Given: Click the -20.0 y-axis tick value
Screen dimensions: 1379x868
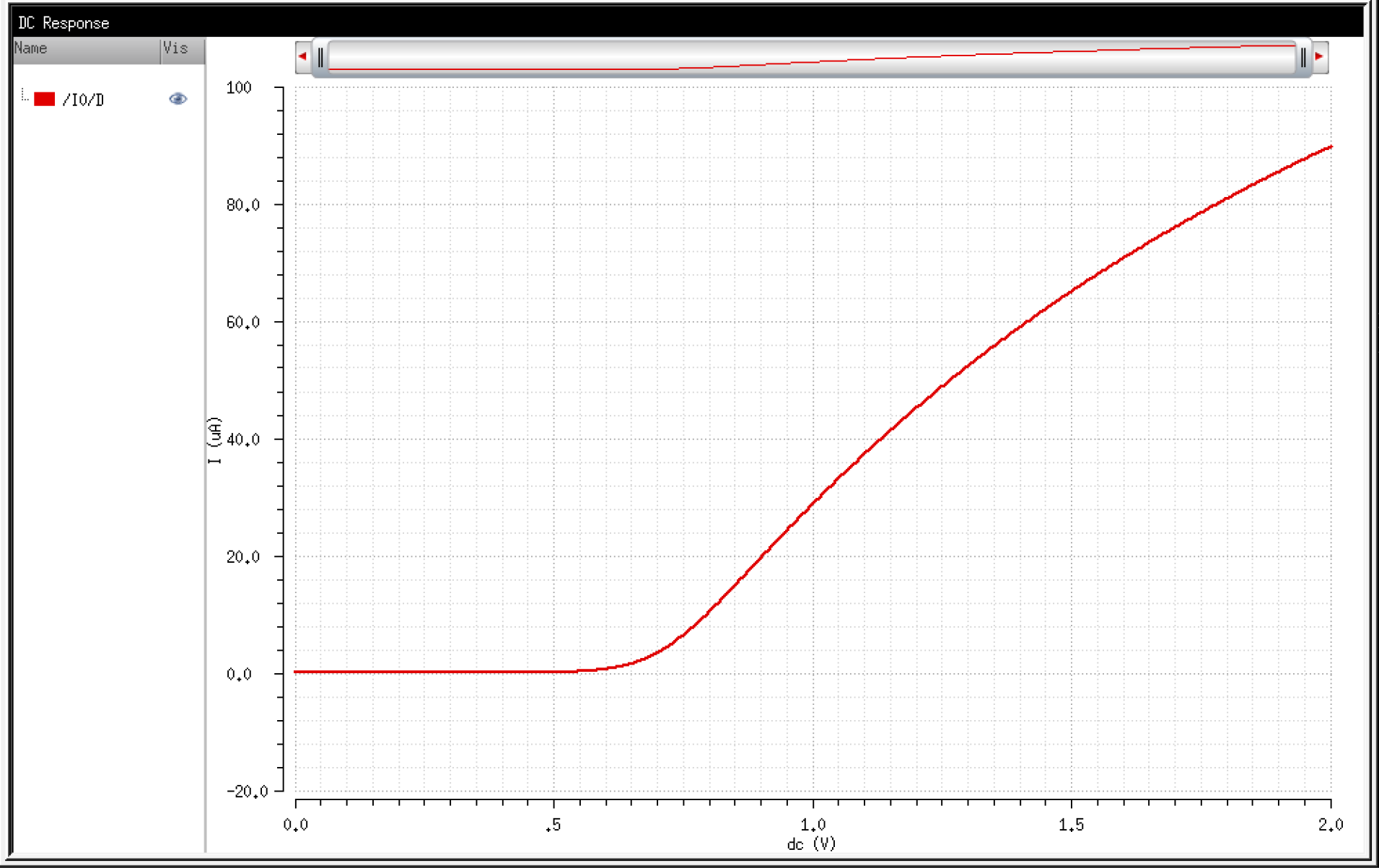Looking at the screenshot, I should coord(247,792).
